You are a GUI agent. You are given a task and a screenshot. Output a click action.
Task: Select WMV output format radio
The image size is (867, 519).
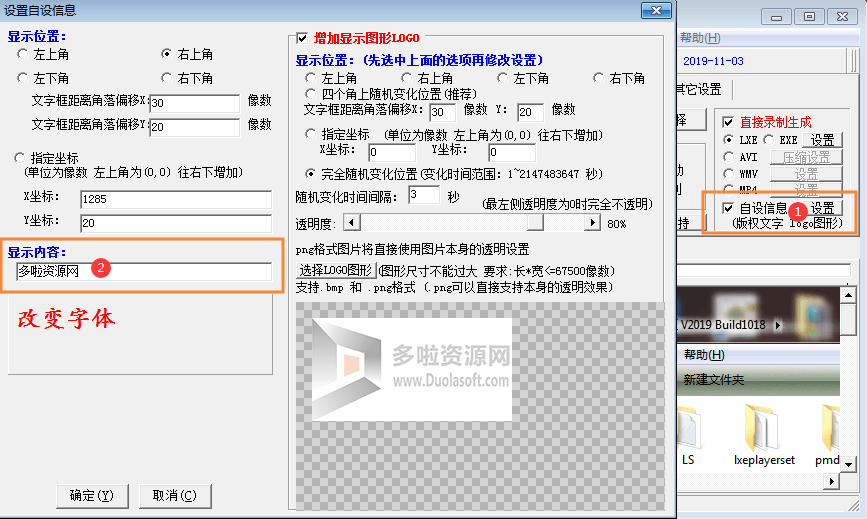[x=728, y=174]
